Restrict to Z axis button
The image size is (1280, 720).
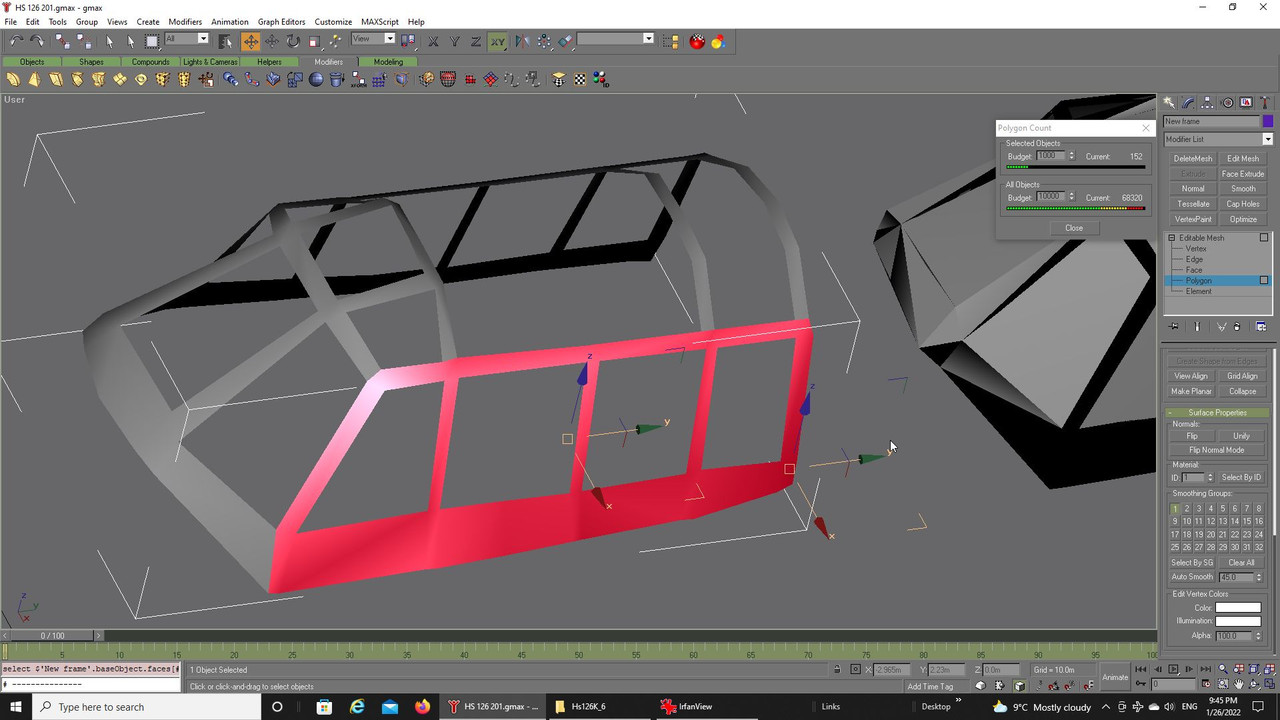coord(475,41)
